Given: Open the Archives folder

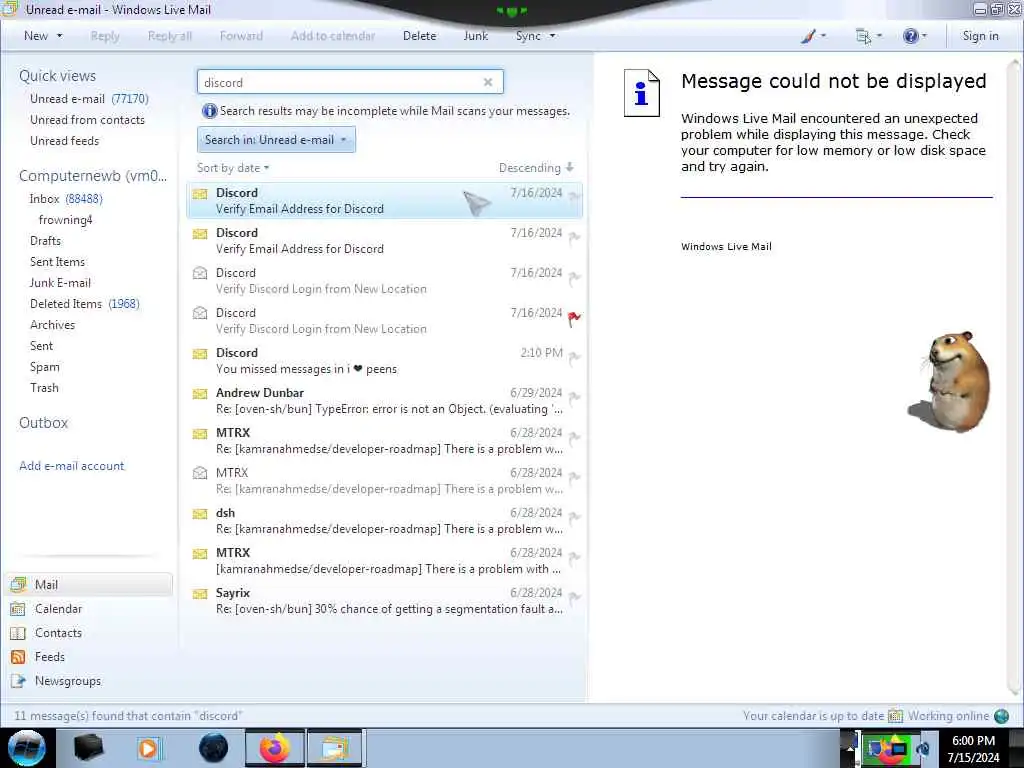Looking at the screenshot, I should (x=52, y=325).
